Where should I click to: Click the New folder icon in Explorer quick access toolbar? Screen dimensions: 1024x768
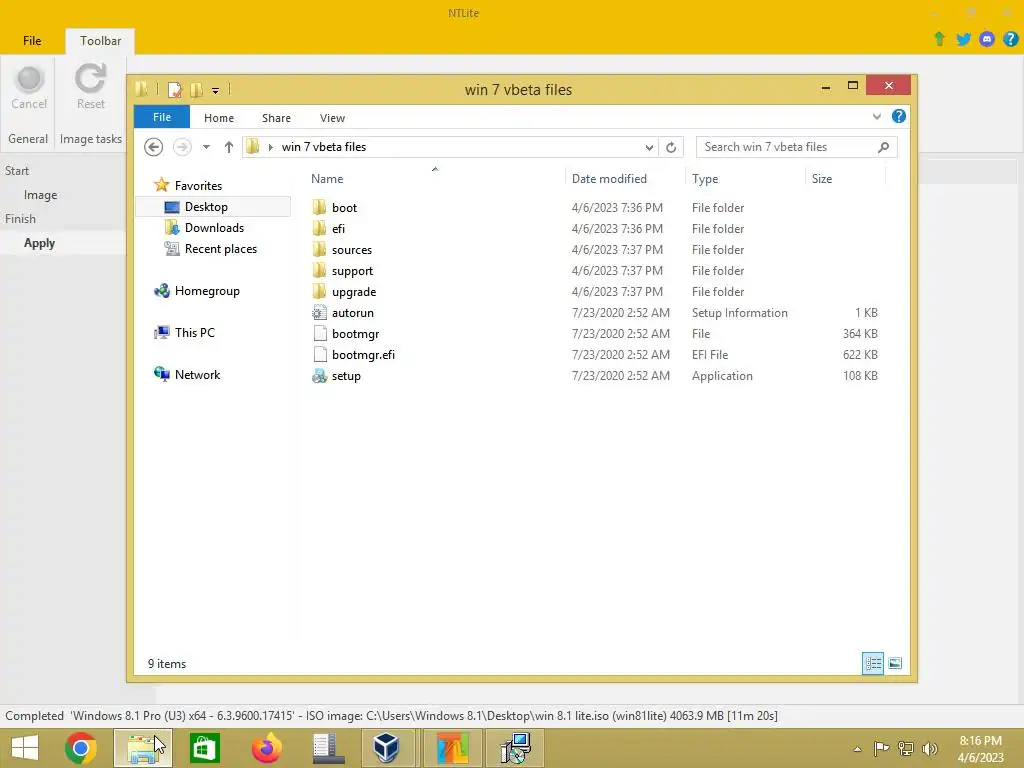pos(197,89)
